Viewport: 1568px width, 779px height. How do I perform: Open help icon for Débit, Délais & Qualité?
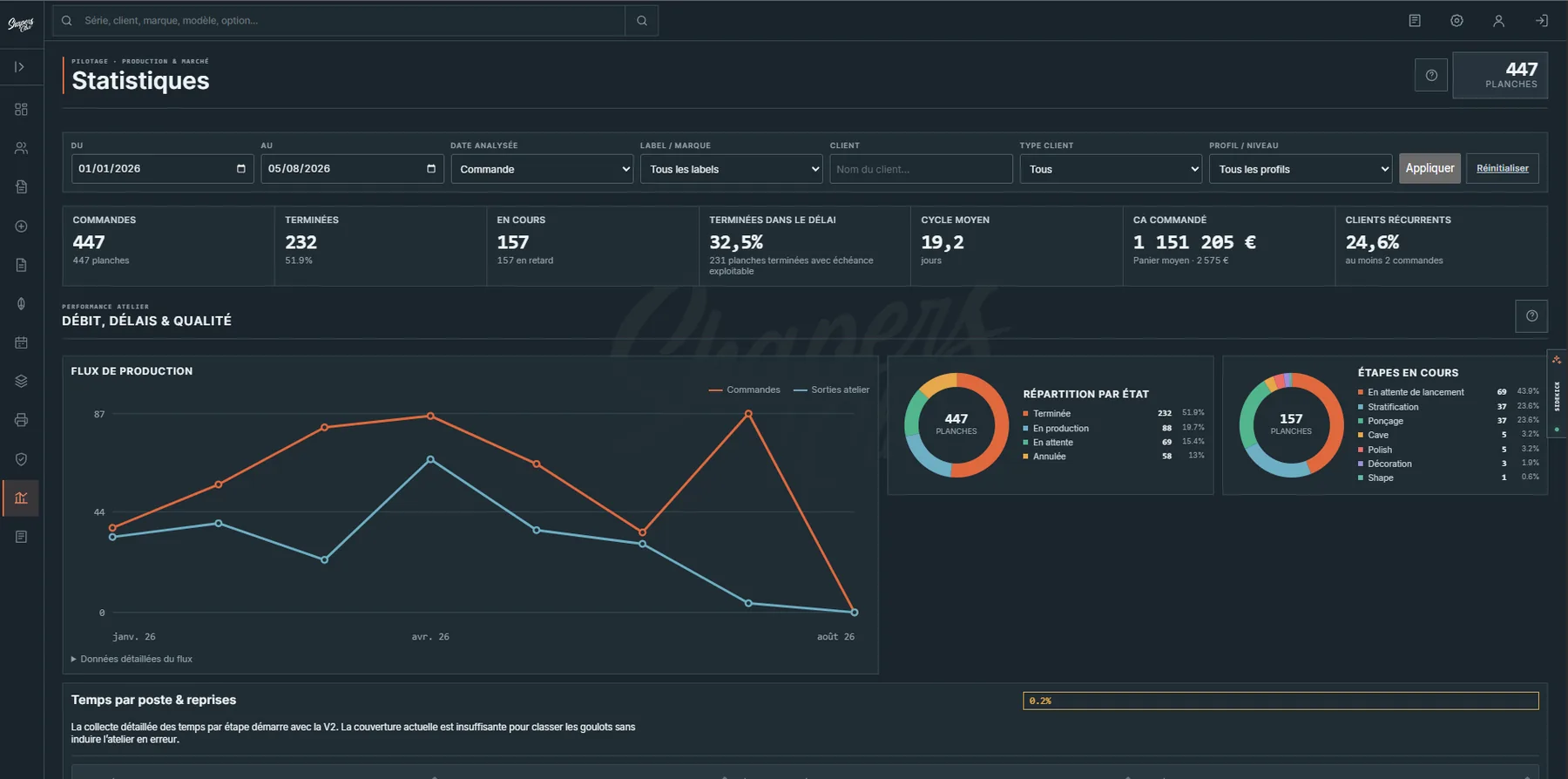[x=1531, y=316]
